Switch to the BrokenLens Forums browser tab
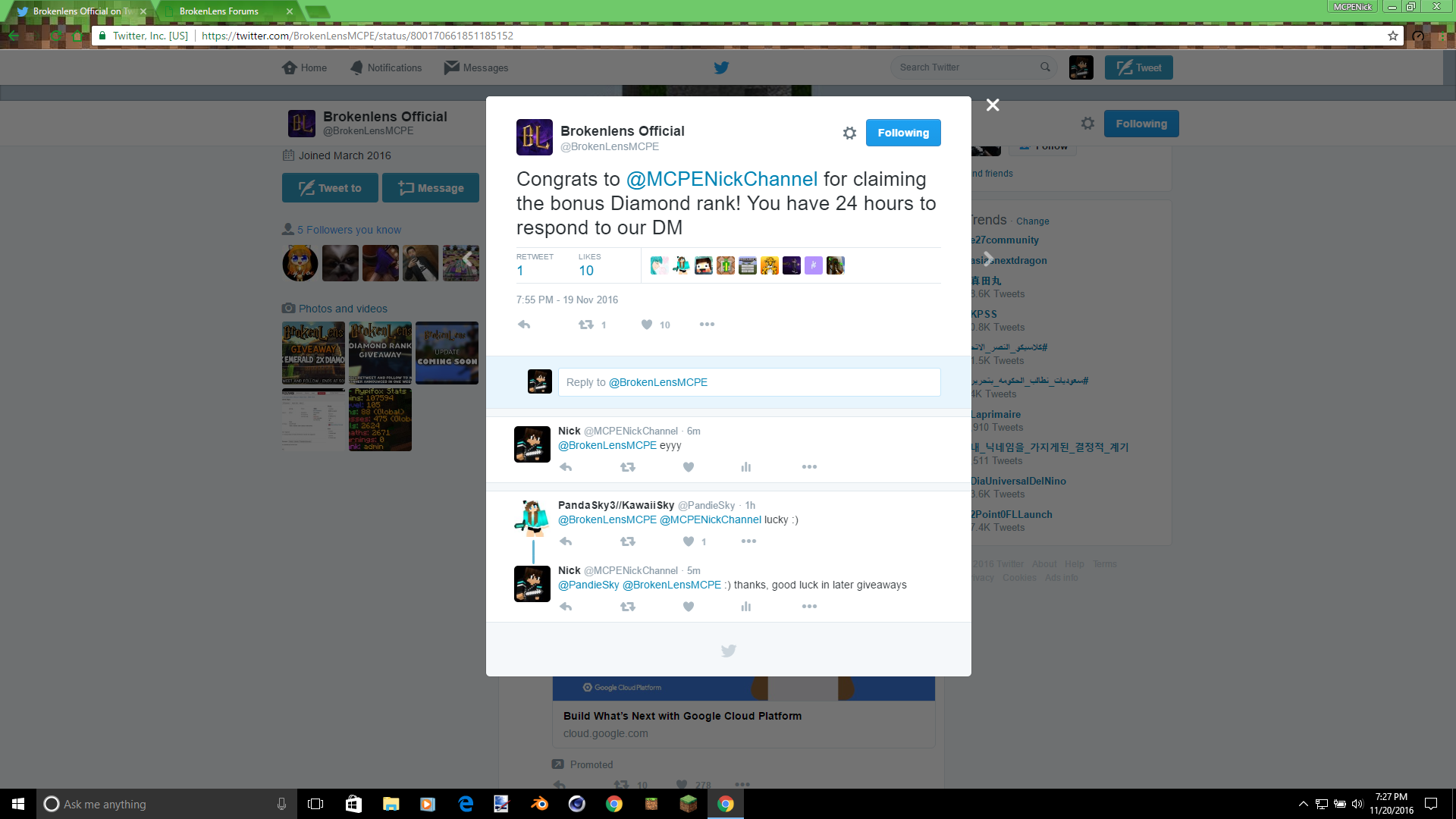 [219, 11]
